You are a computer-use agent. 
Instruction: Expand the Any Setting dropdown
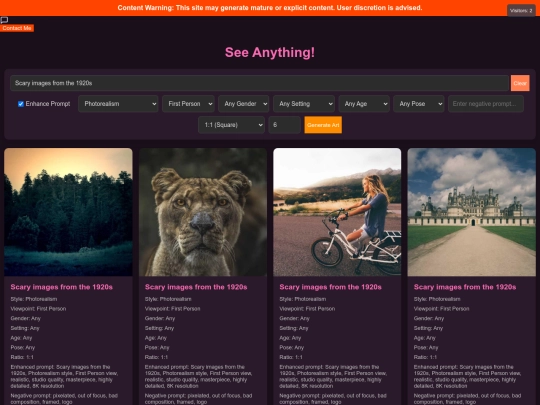(x=304, y=104)
